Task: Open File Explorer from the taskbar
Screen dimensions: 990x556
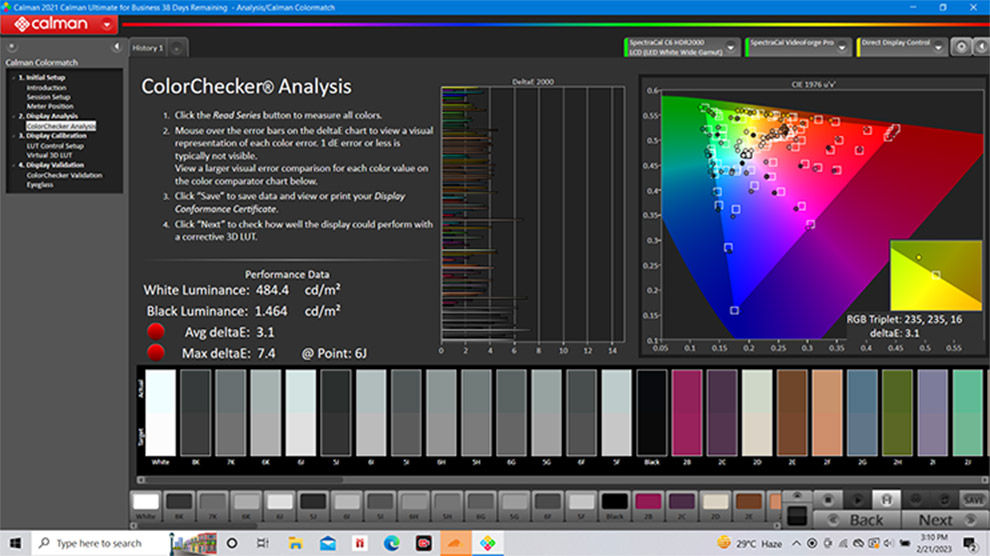Action: (x=295, y=543)
